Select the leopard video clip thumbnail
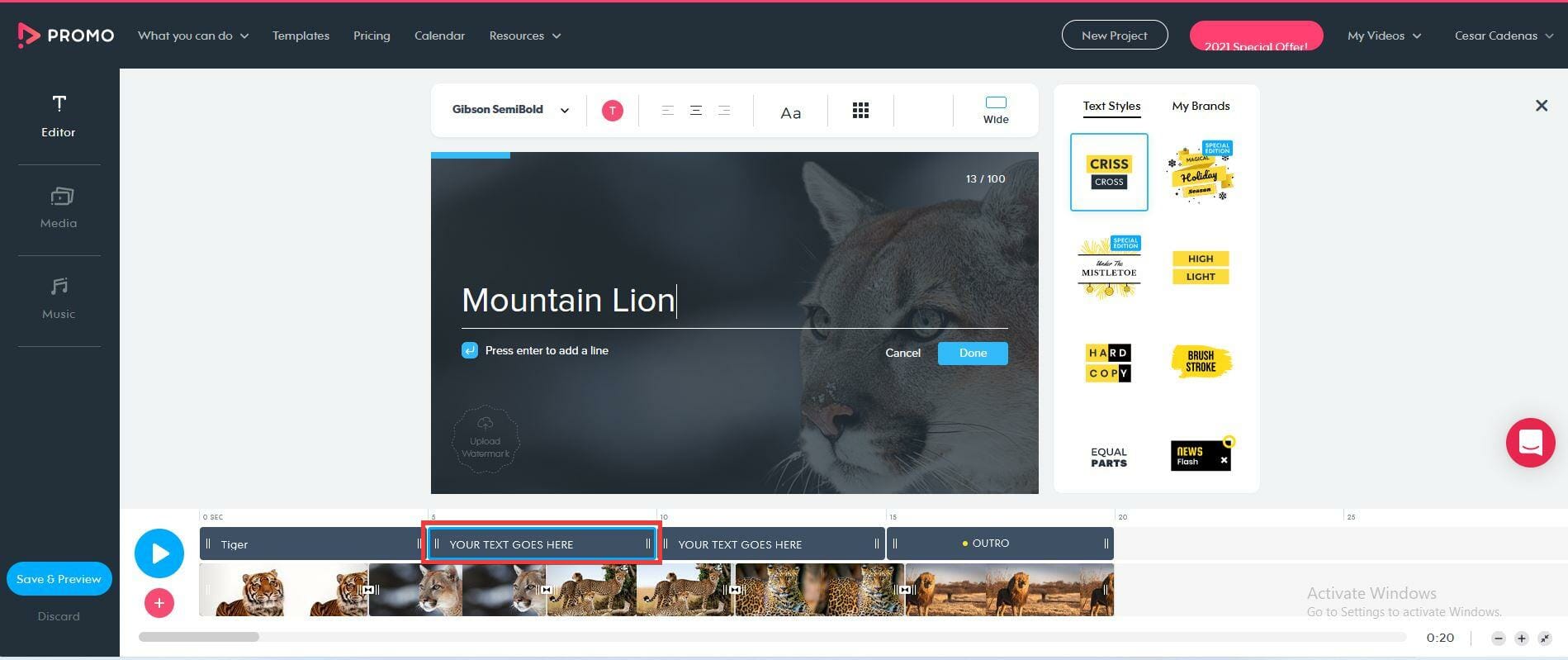This screenshot has height=660, width=1568. point(820,590)
